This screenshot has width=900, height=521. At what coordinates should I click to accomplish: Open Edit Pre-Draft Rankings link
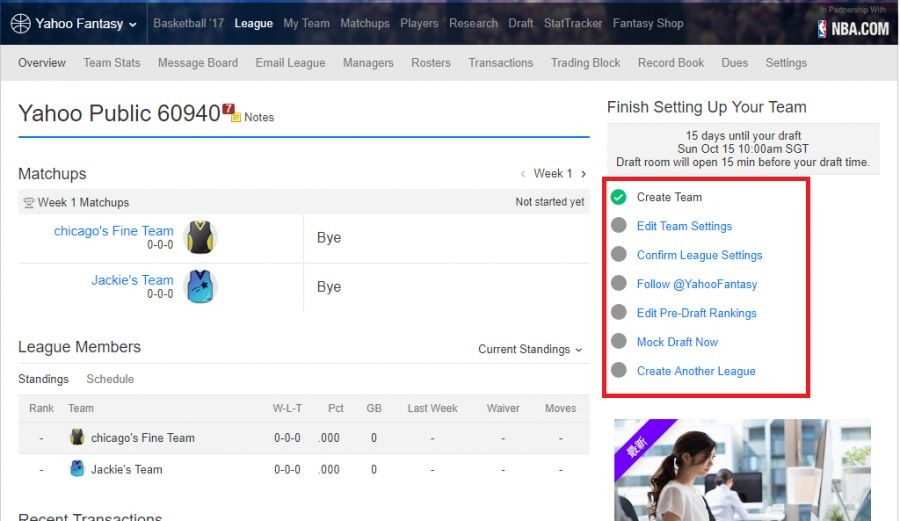pos(696,313)
